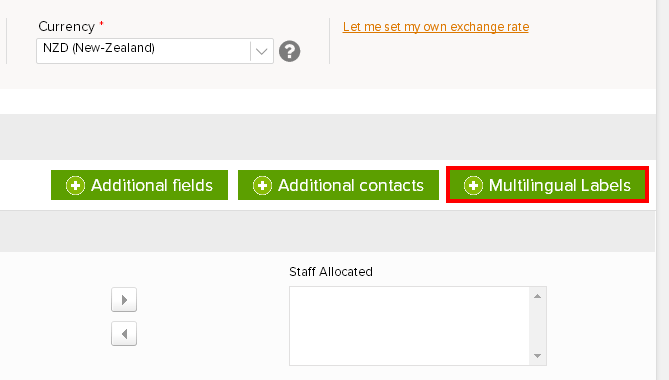Click the Additional fields button label
Screen dimensions: 669x380
coord(152,186)
